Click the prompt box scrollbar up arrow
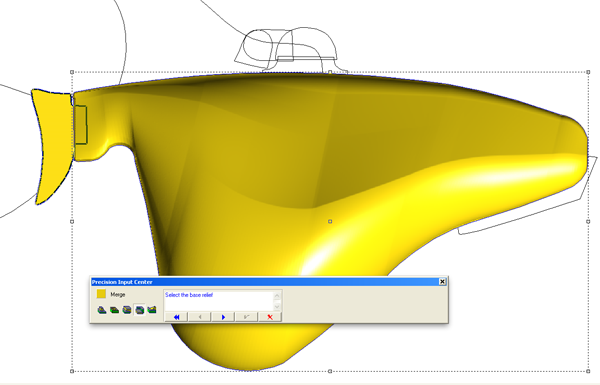 (277, 295)
